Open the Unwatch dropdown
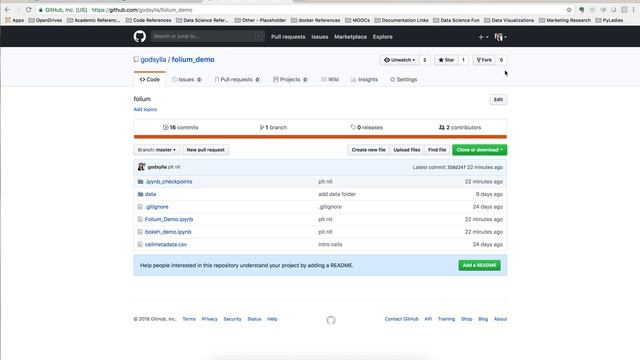The image size is (640, 360). 400,60
